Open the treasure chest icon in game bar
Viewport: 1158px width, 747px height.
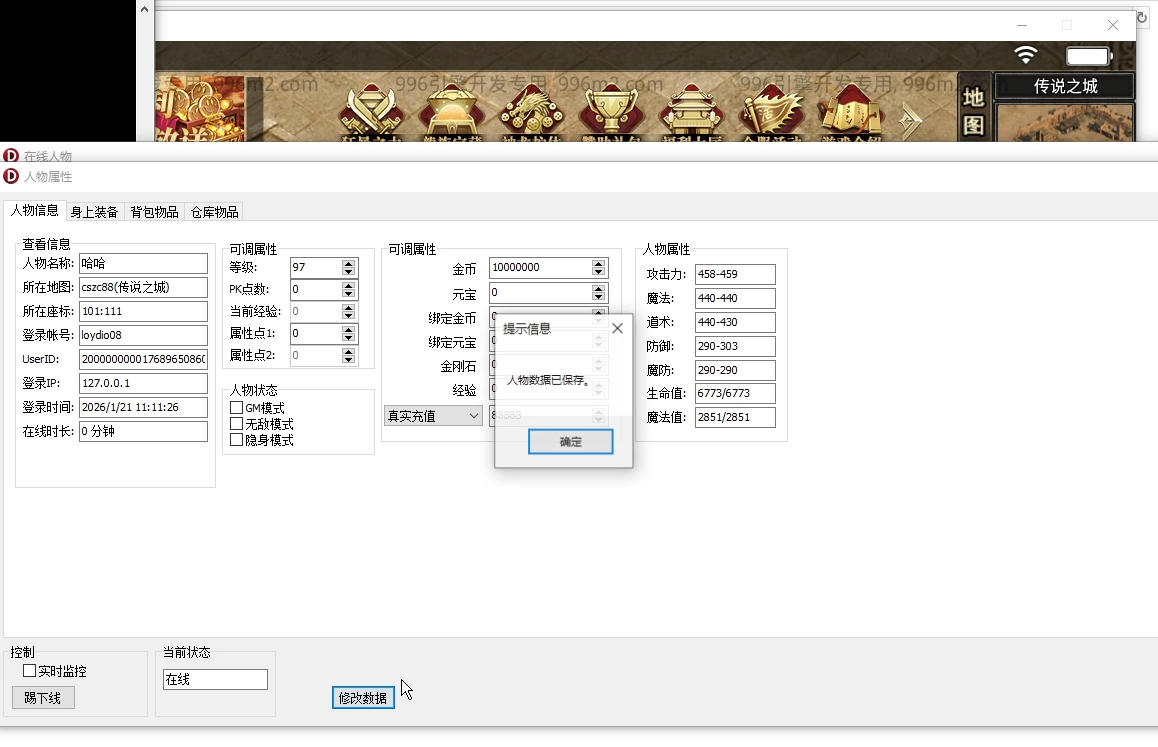pyautogui.click(x=451, y=112)
